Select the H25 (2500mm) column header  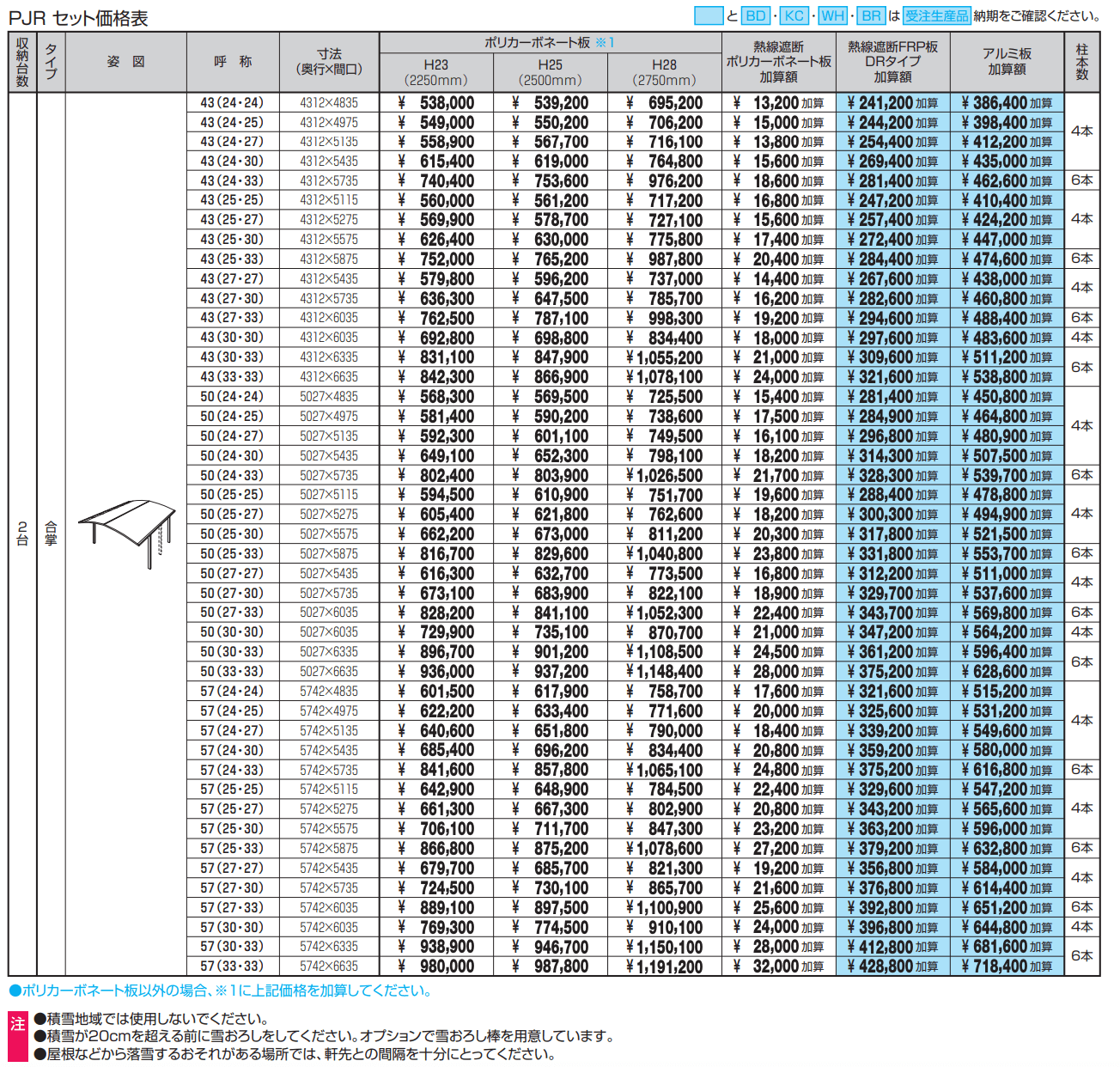pyautogui.click(x=551, y=72)
